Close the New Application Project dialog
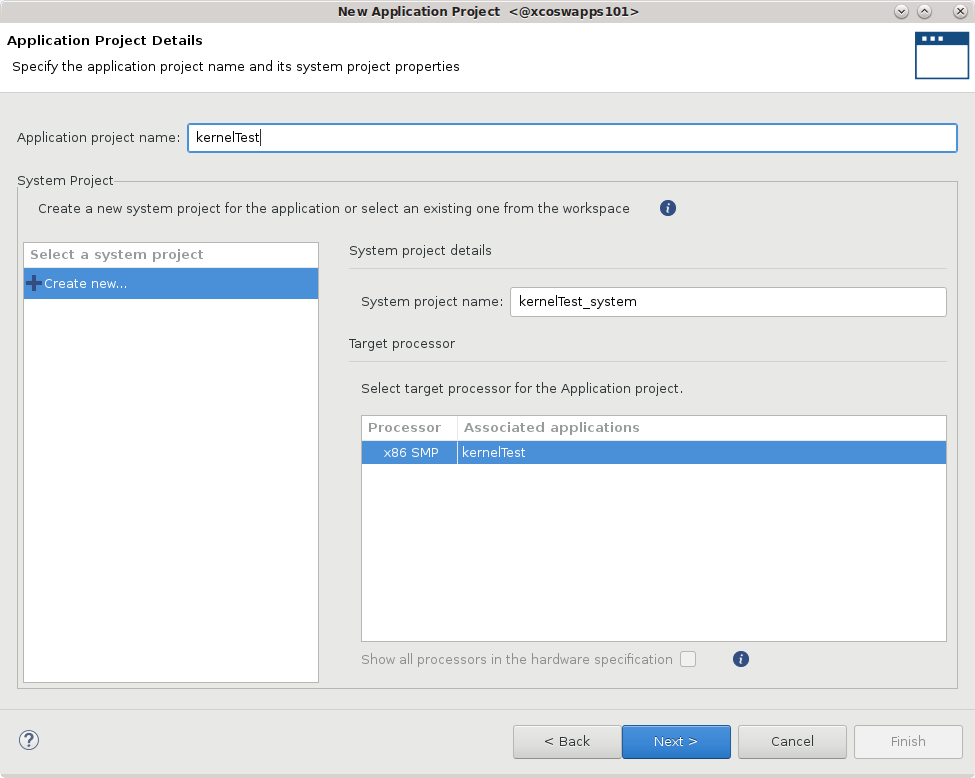The height and width of the screenshot is (778, 975). [x=959, y=11]
